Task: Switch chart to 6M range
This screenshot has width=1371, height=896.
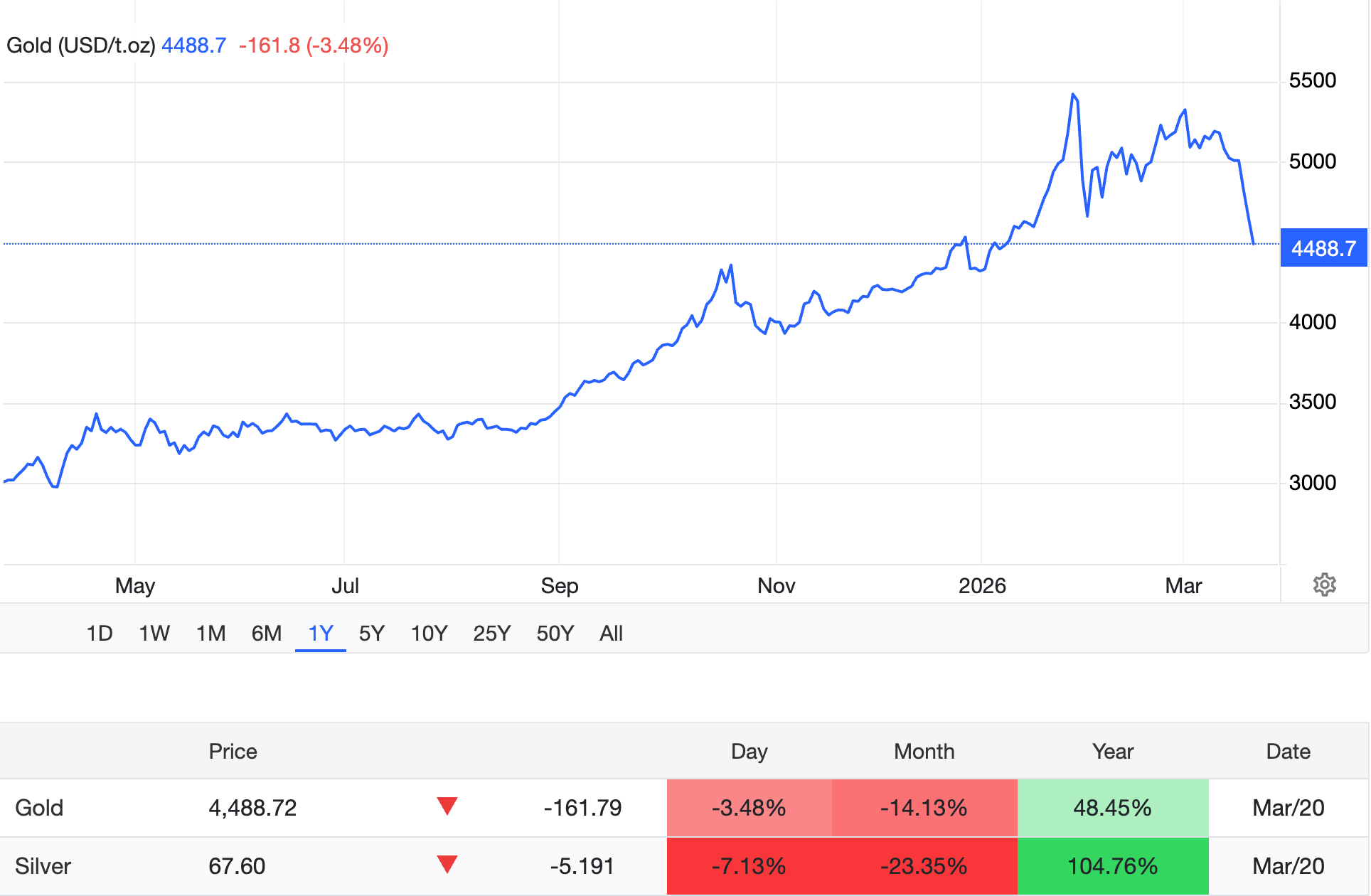Action: pos(267,633)
